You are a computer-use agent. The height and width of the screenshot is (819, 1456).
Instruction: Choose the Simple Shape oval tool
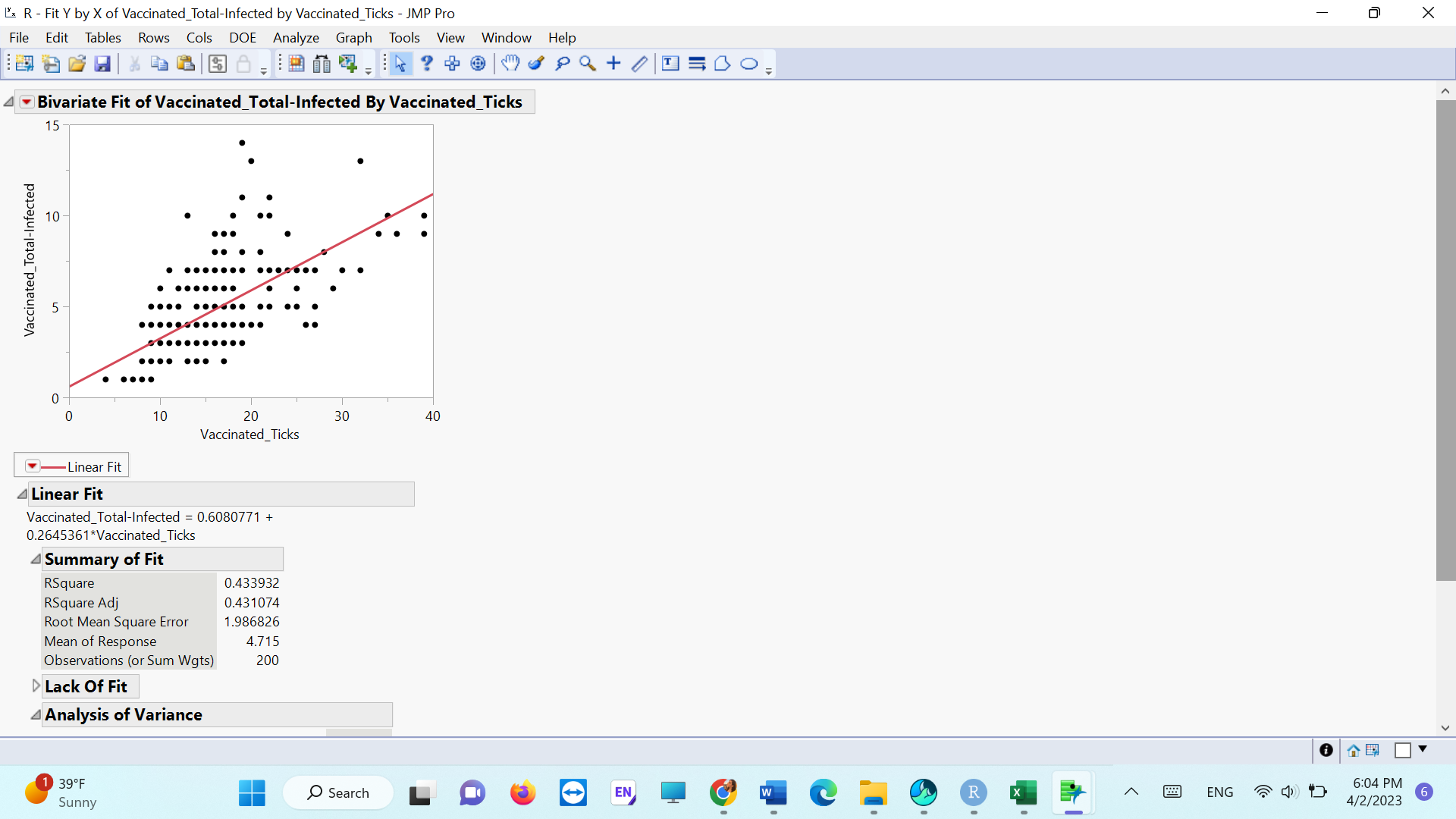750,64
